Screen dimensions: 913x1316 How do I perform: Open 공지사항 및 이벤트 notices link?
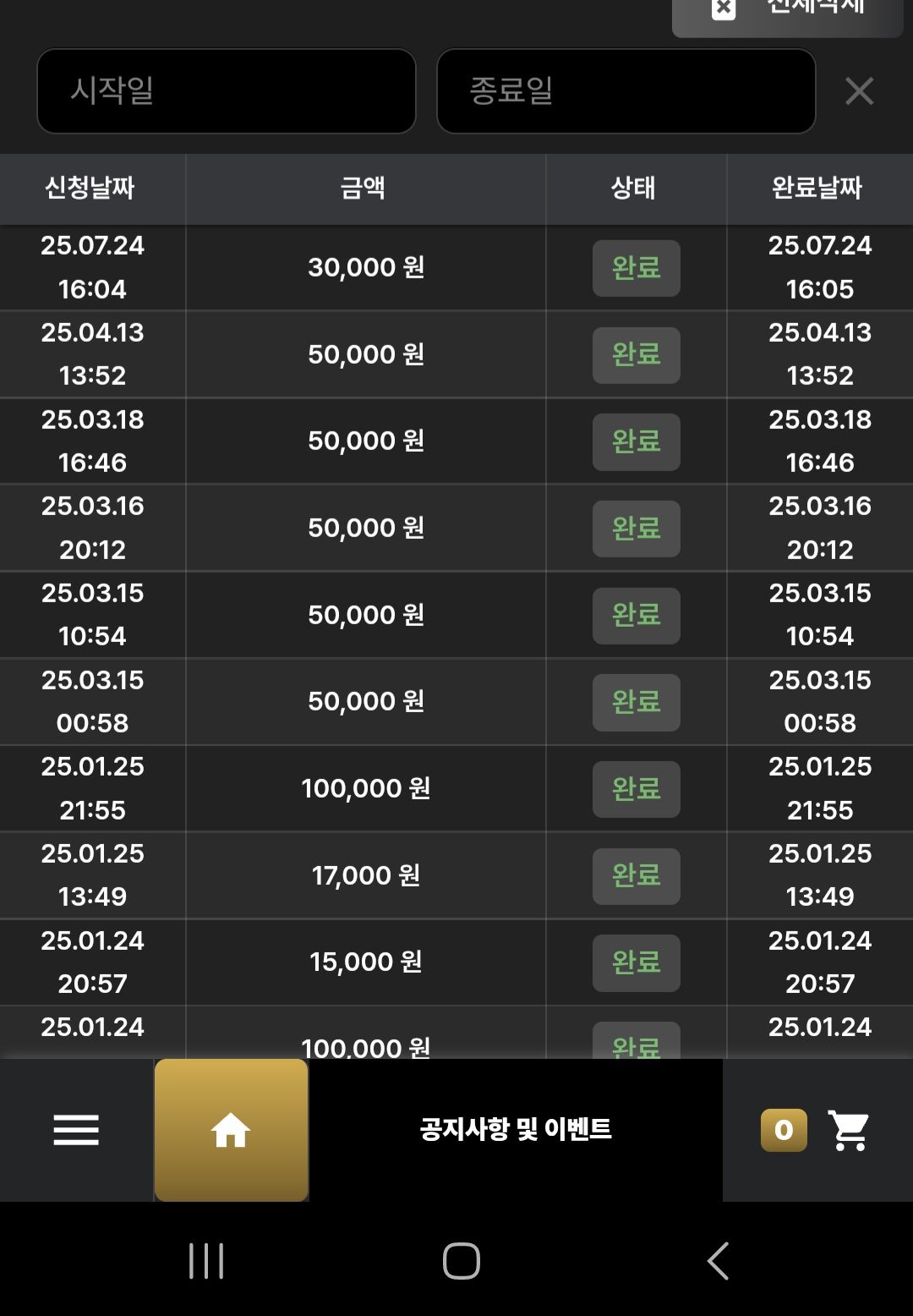(516, 1130)
